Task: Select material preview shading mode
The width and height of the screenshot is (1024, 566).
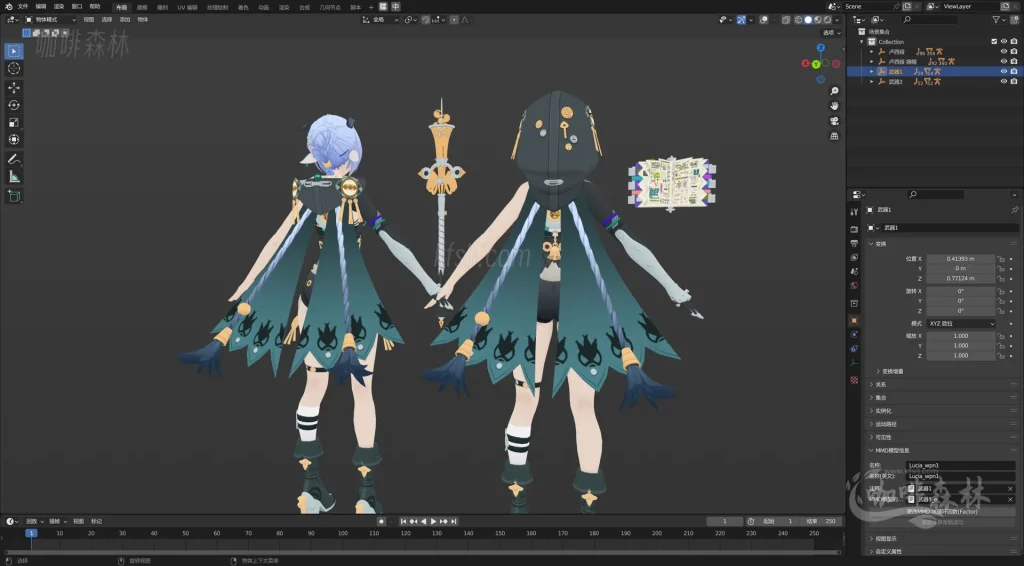Action: (818, 20)
